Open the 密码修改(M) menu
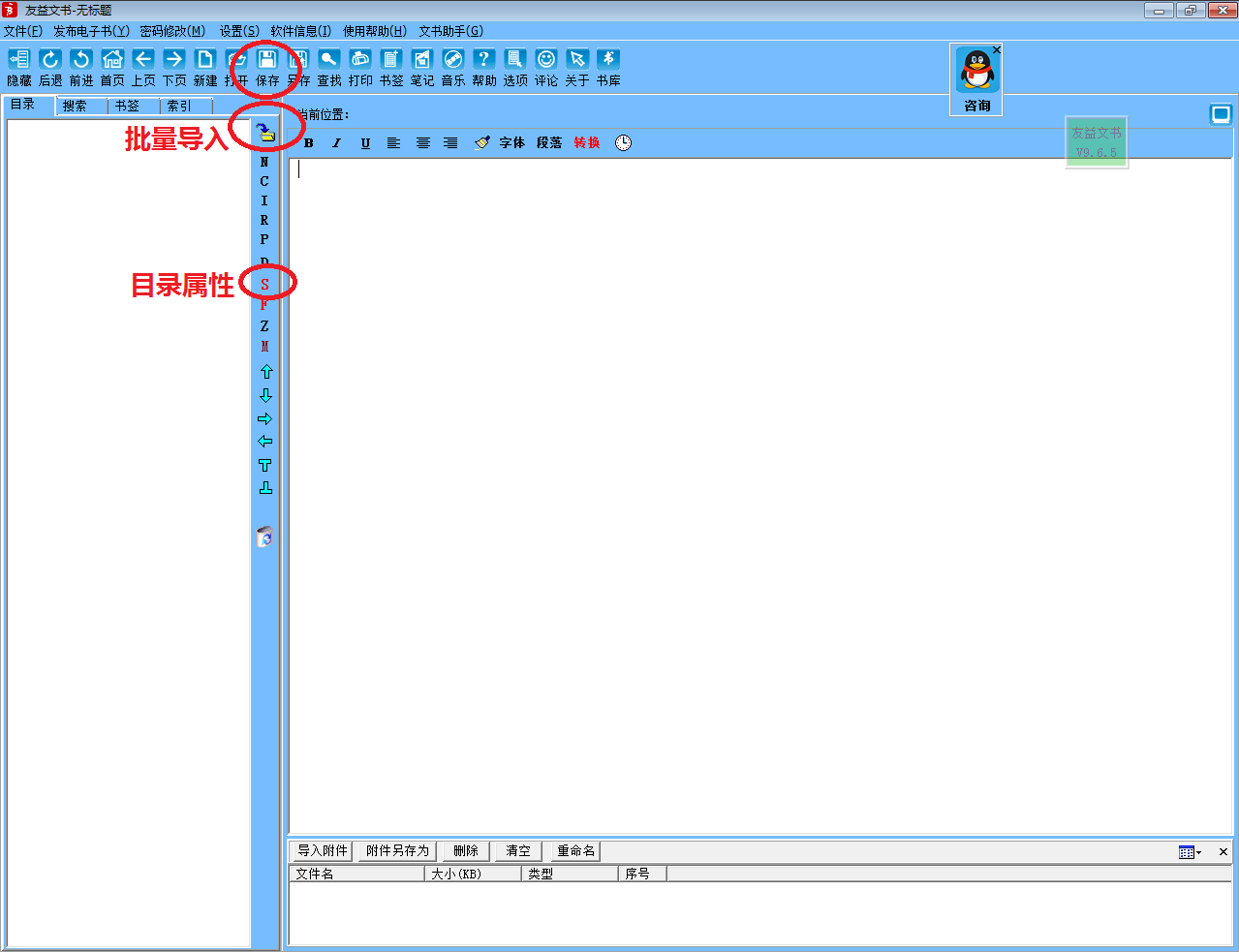 click(172, 31)
